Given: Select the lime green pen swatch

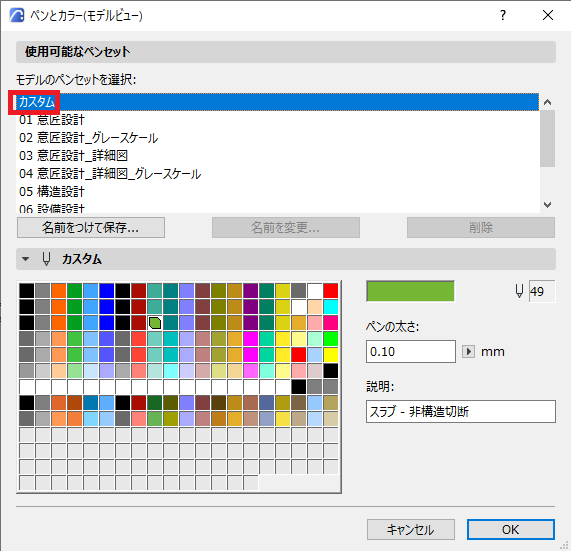Looking at the screenshot, I should (x=331, y=339).
